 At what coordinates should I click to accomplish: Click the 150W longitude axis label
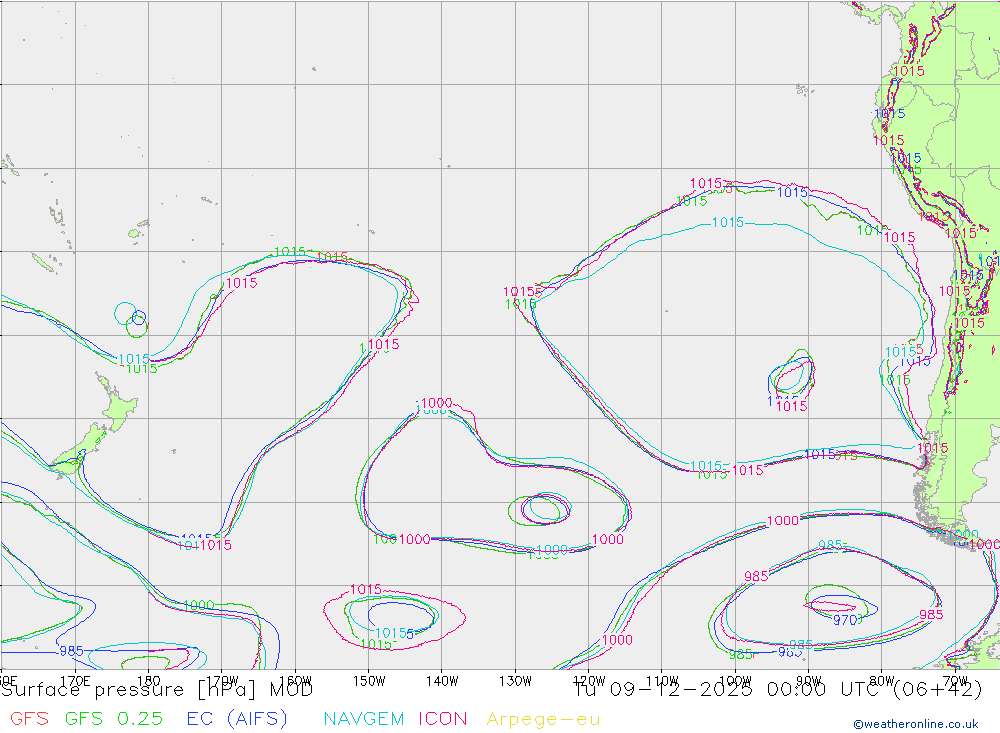[x=369, y=681]
